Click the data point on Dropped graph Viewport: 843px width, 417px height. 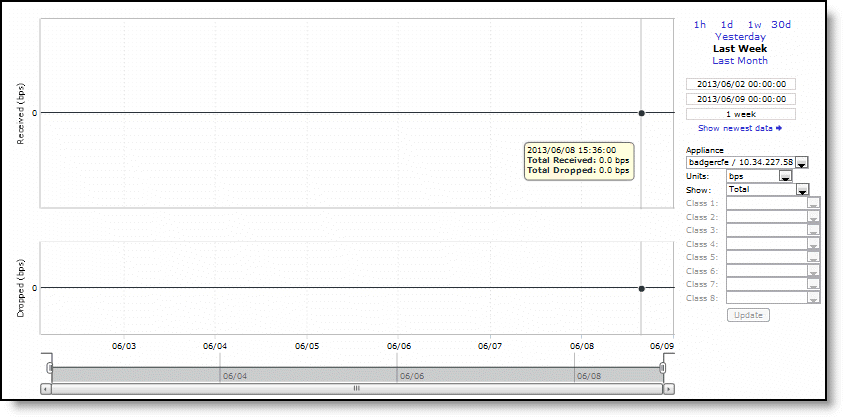[642, 288]
